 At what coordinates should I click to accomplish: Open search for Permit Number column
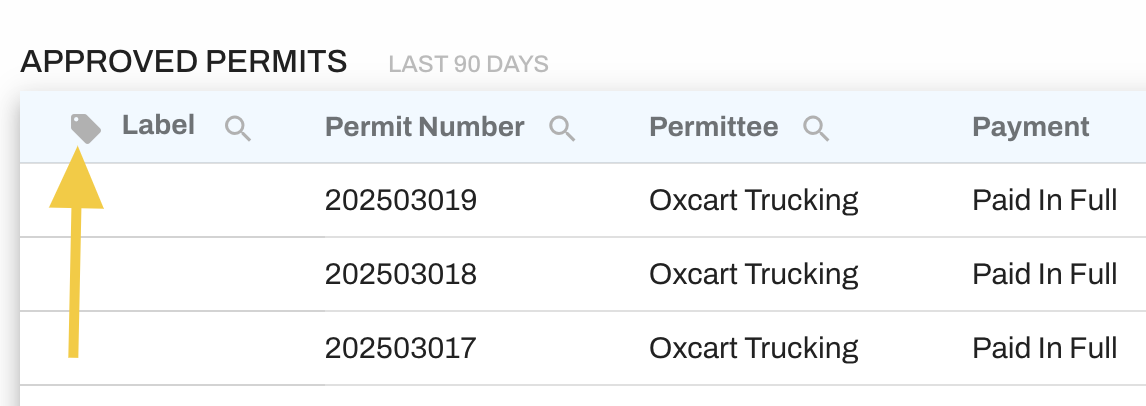coord(562,129)
